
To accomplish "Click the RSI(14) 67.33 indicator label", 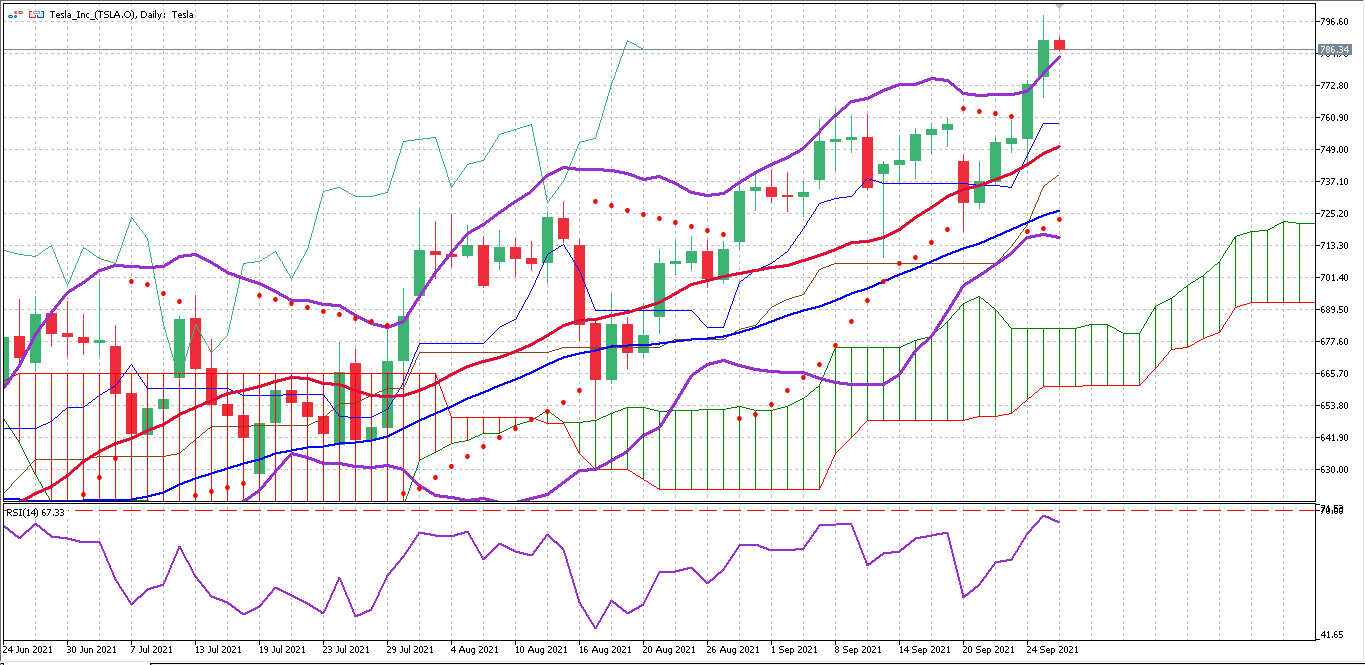I will tap(36, 512).
